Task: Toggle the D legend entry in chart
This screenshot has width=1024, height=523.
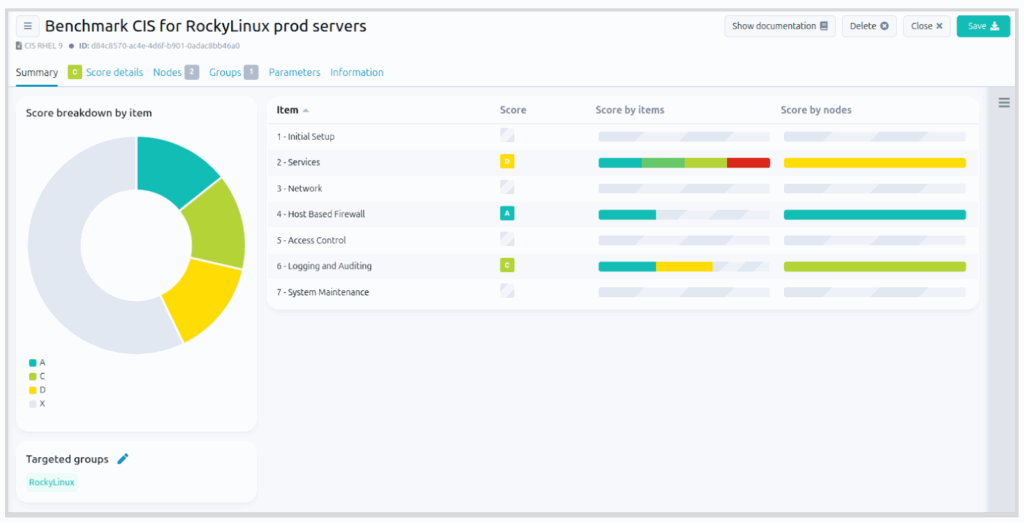Action: pyautogui.click(x=37, y=390)
